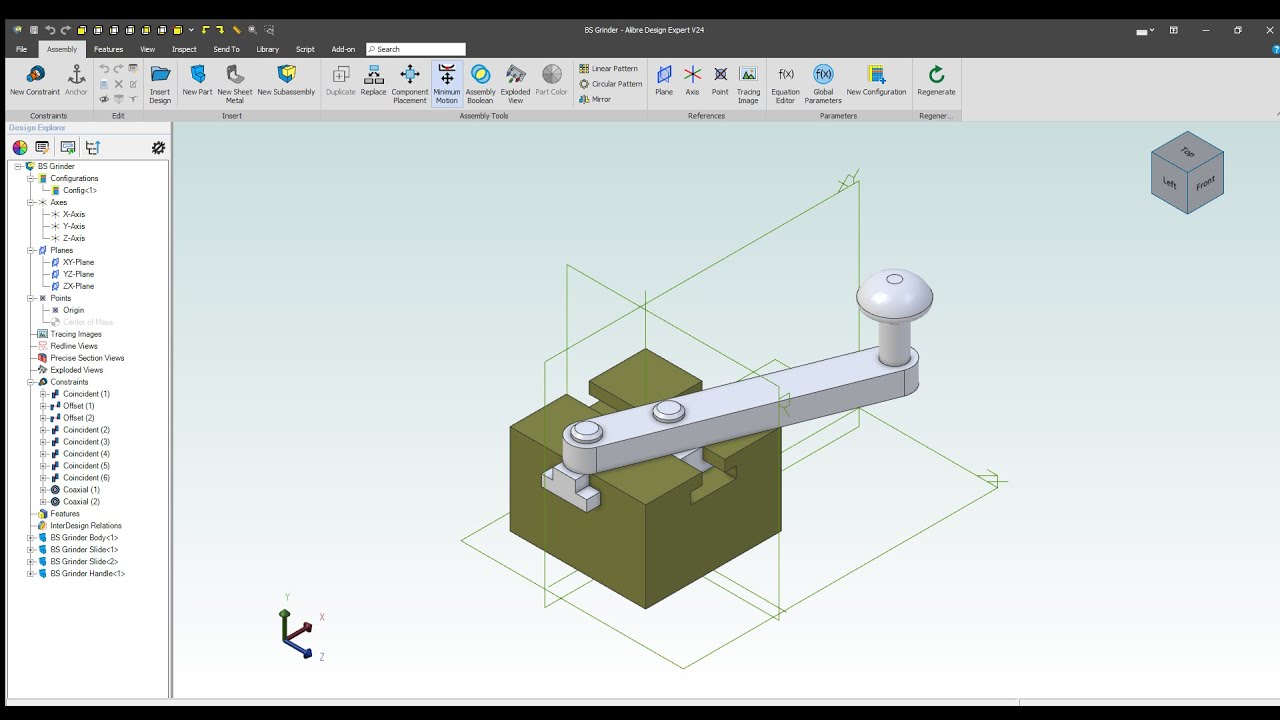1280x720 pixels.
Task: Click the Tracing Image tool
Action: 748,84
